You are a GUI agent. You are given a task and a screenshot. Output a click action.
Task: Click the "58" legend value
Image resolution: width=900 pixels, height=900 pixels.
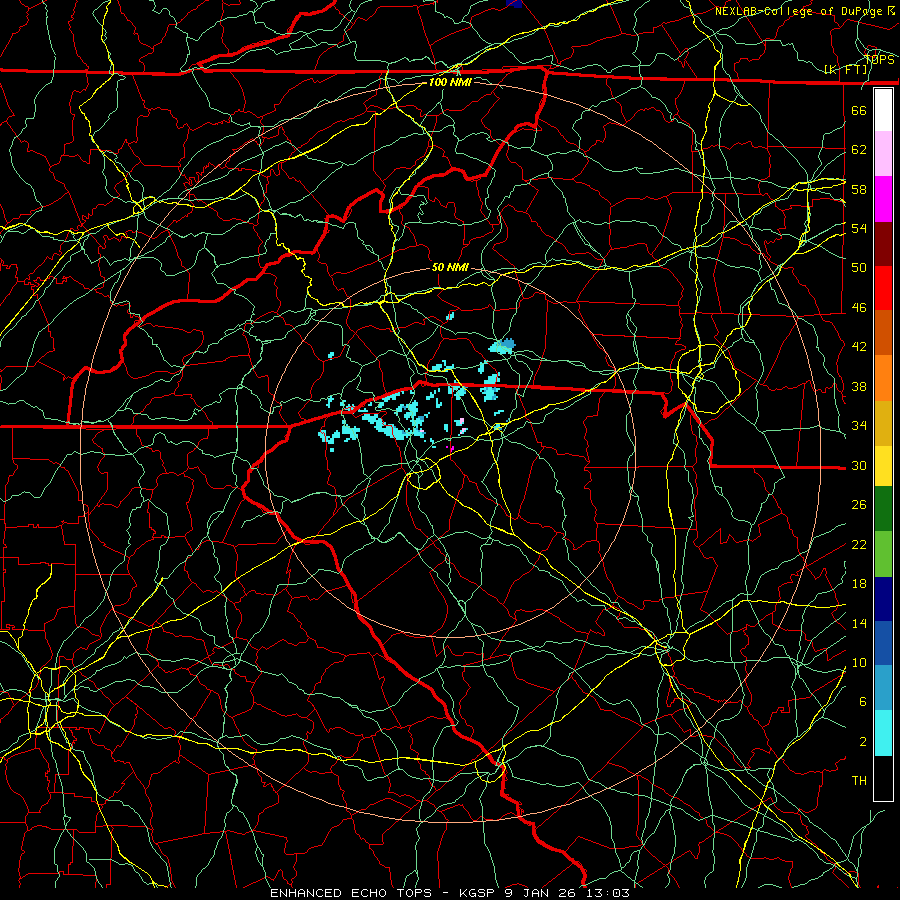pyautogui.click(x=859, y=189)
